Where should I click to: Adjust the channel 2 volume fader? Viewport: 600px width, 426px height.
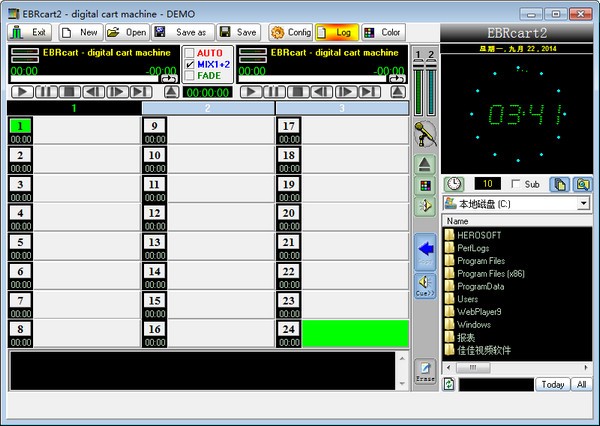(431, 65)
